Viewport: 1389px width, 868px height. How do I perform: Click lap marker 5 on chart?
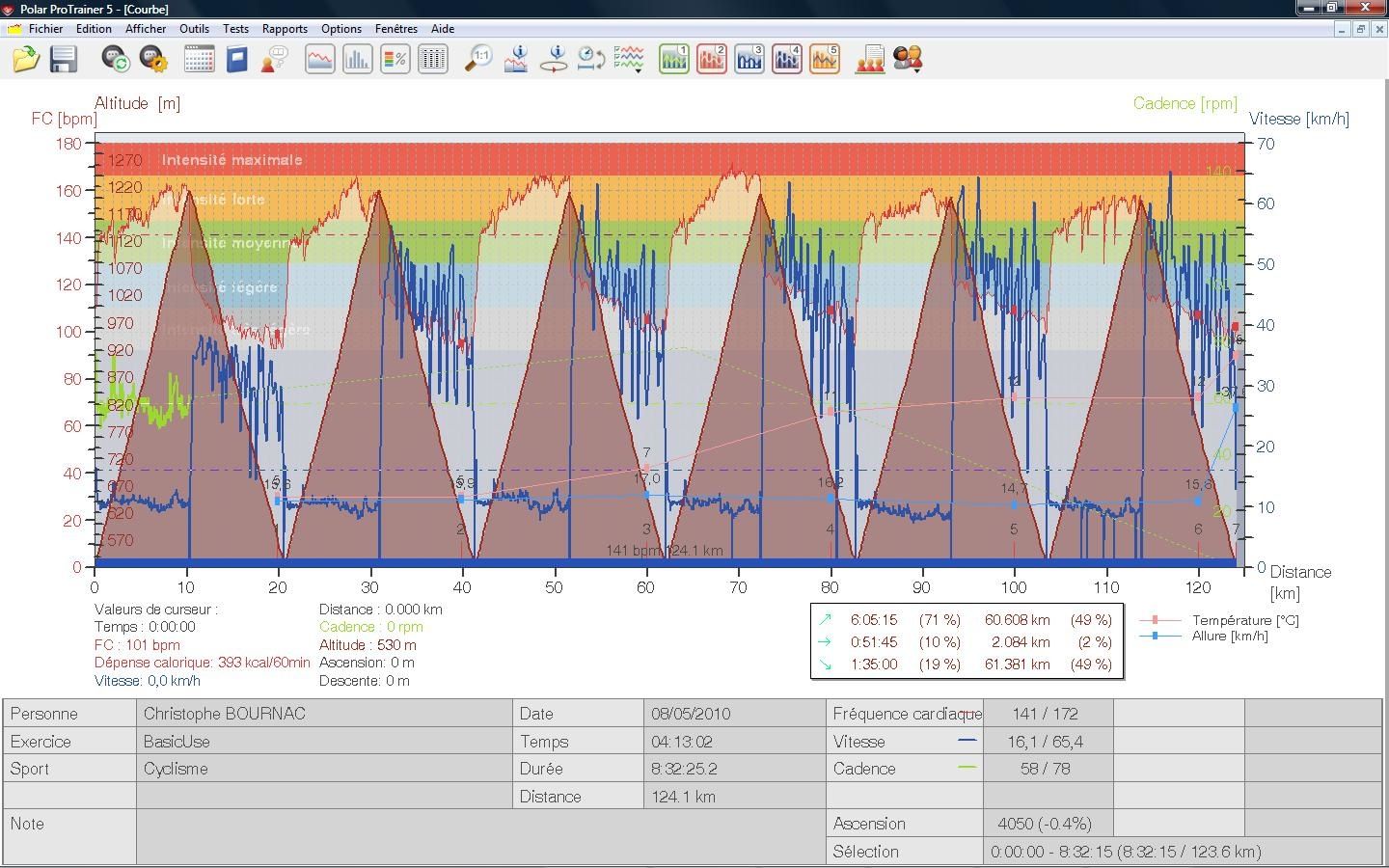[1014, 529]
